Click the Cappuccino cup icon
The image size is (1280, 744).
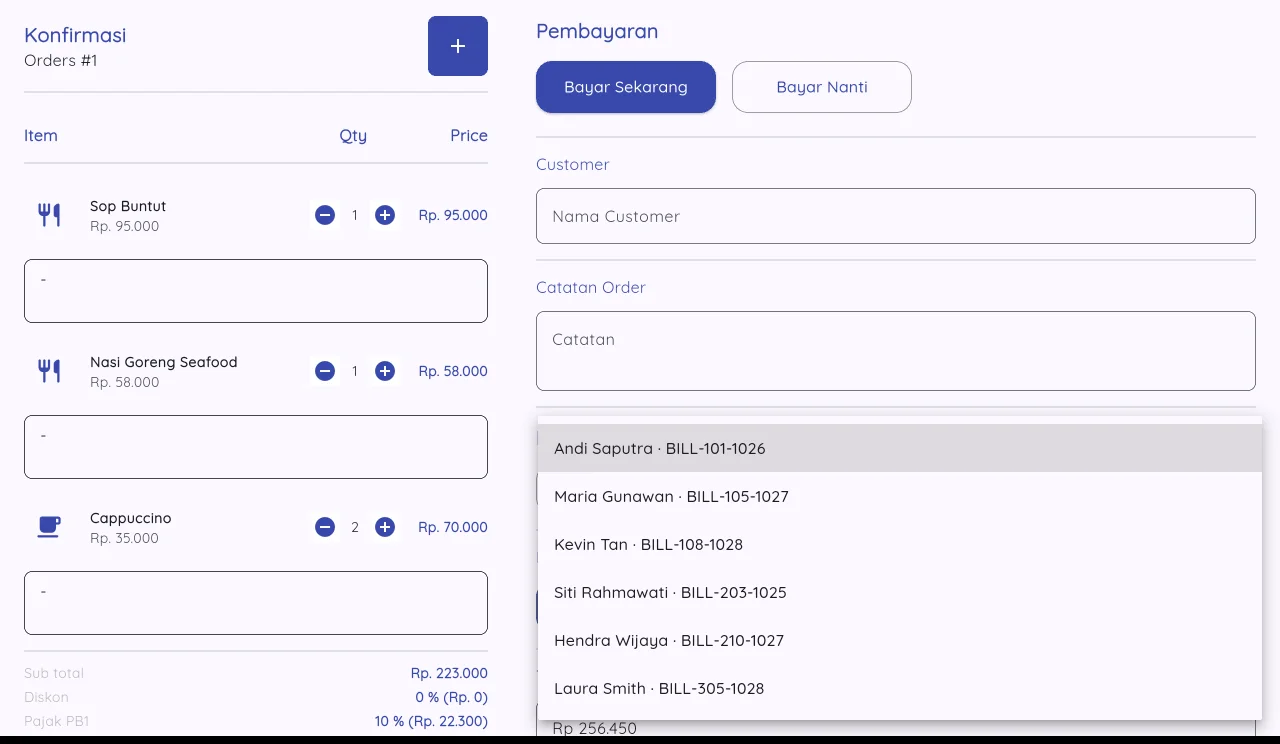point(49,527)
